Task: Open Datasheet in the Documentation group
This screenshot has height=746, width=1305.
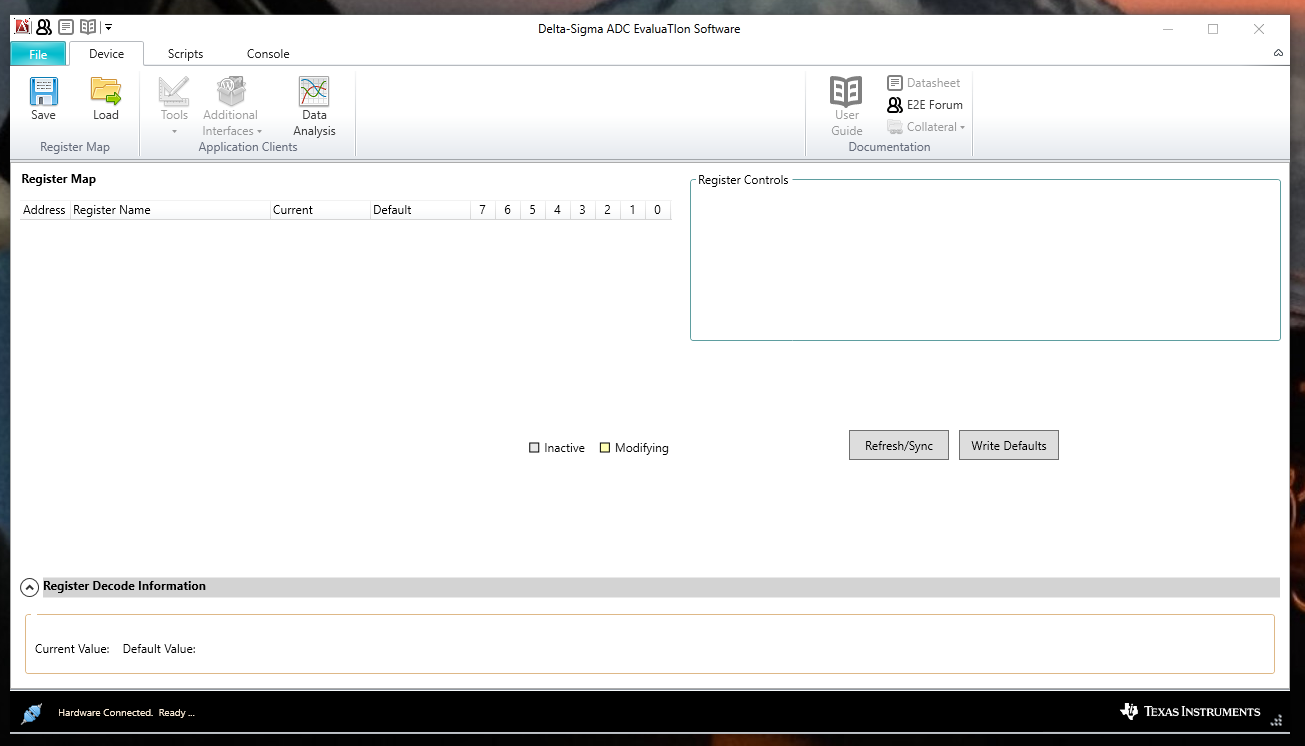Action: 923,83
